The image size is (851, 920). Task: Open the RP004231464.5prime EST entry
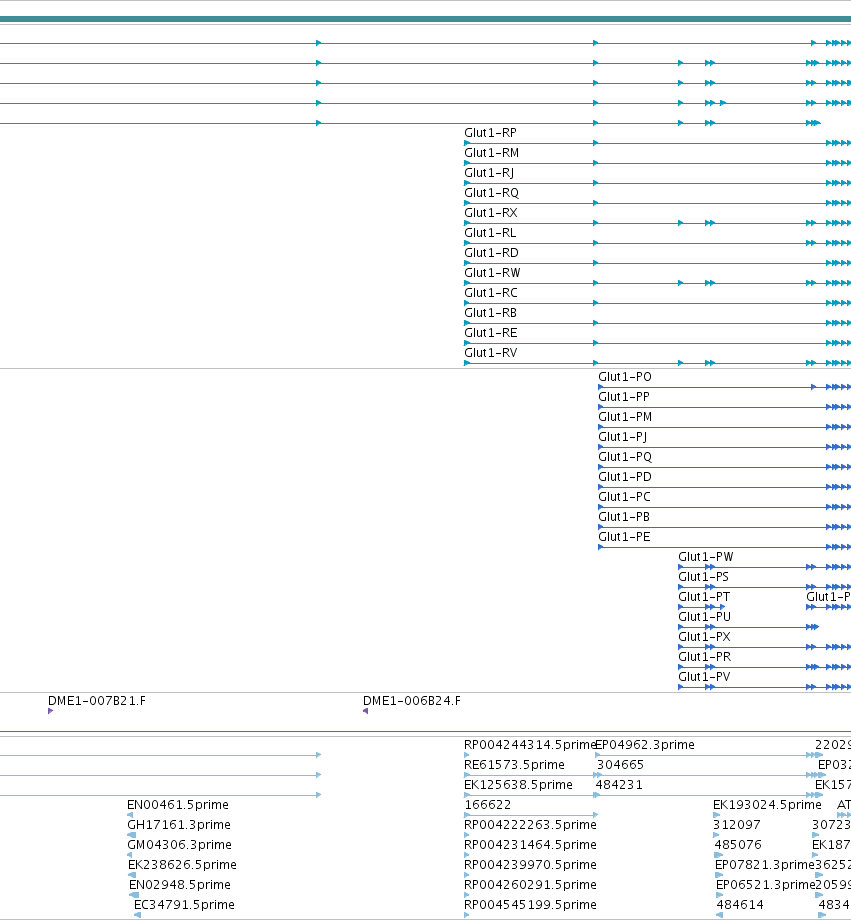(530, 844)
